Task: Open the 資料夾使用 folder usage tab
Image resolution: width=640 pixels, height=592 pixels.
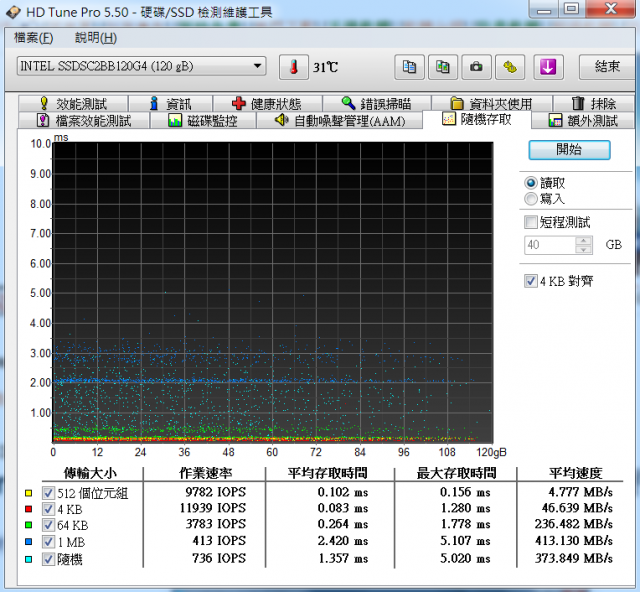Action: 492,104
